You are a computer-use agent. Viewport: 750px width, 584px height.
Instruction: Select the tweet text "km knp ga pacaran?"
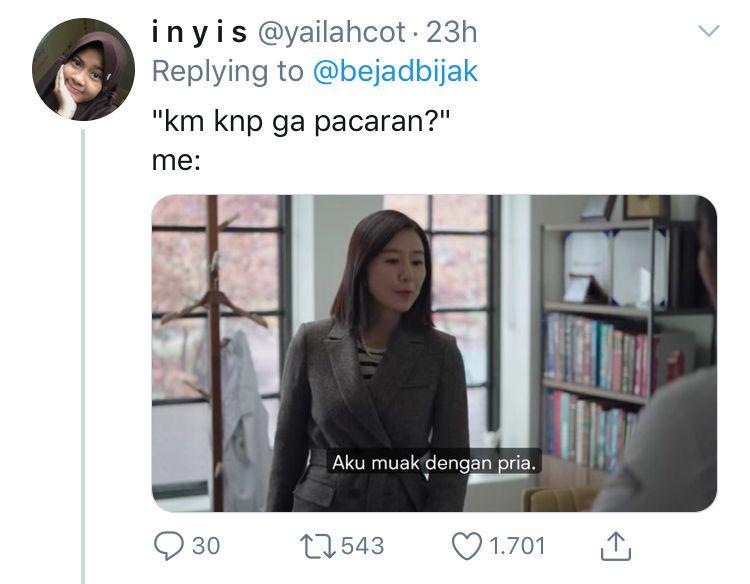(301, 121)
